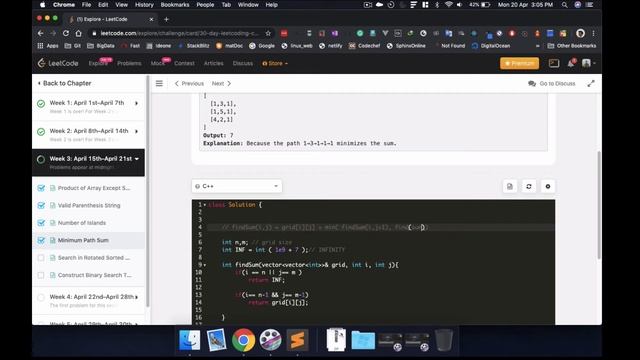Image resolution: width=640 pixels, height=360 pixels.
Task: Click the Wi-Fi status icon
Action: click(448, 5)
